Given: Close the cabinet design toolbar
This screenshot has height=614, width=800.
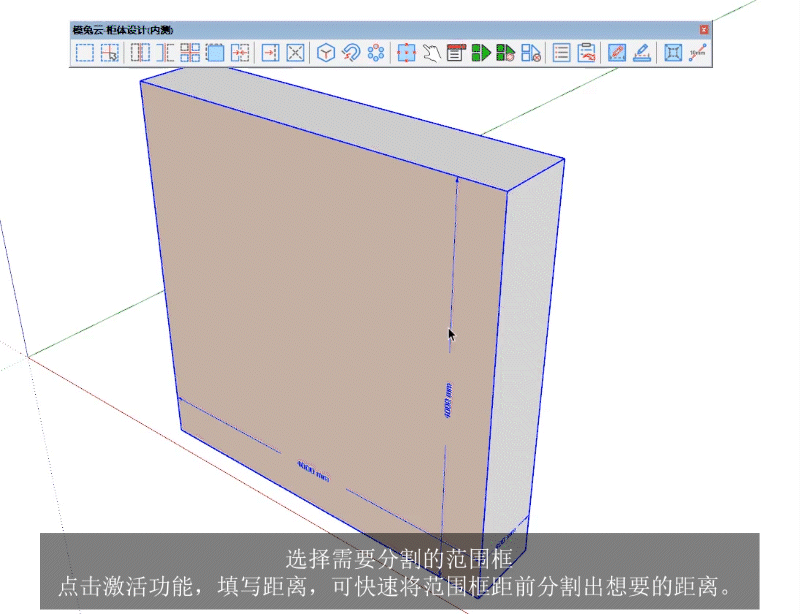Looking at the screenshot, I should click(x=704, y=30).
